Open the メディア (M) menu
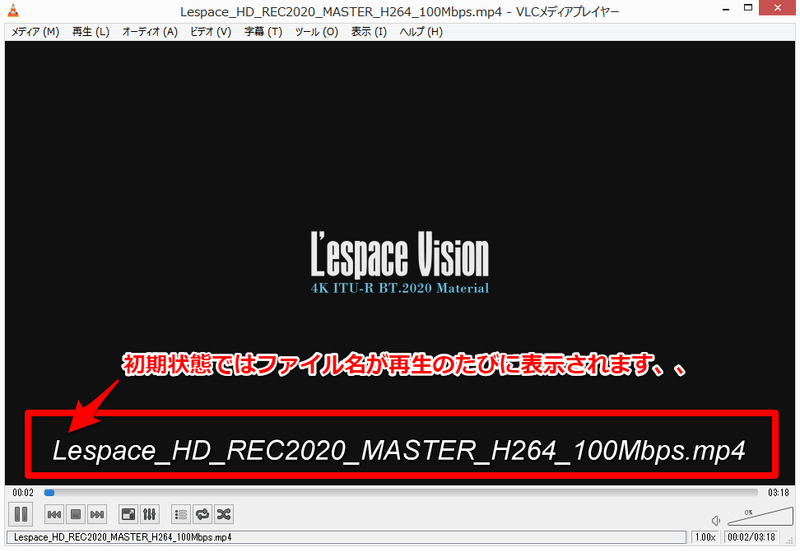Viewport: 800px width, 551px height. (x=35, y=32)
